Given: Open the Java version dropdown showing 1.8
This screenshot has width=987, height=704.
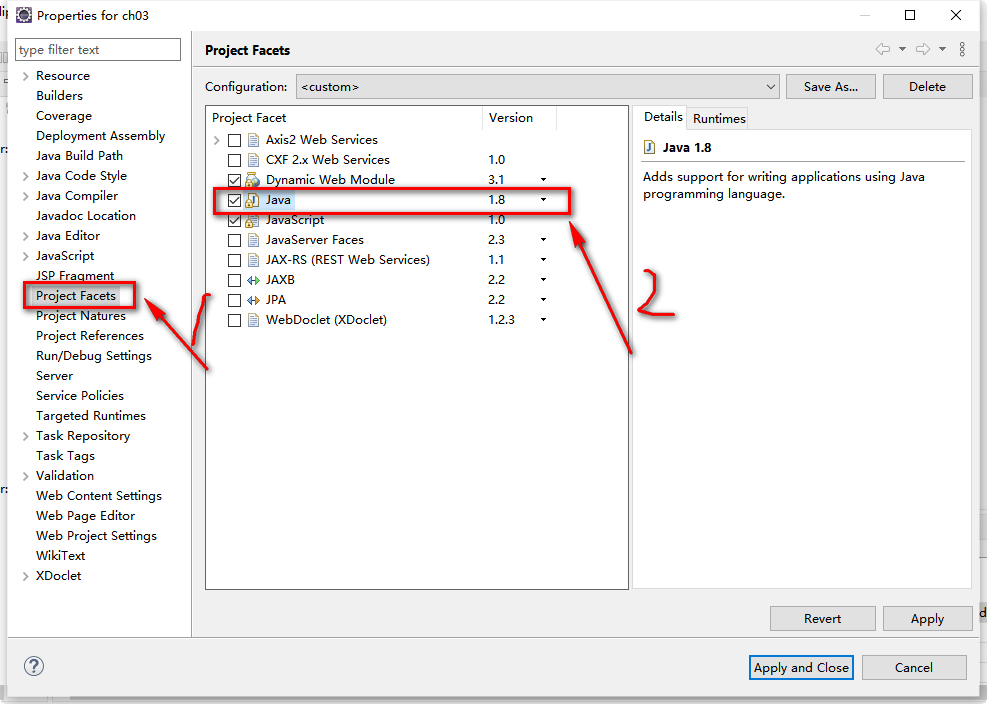Looking at the screenshot, I should pyautogui.click(x=542, y=200).
